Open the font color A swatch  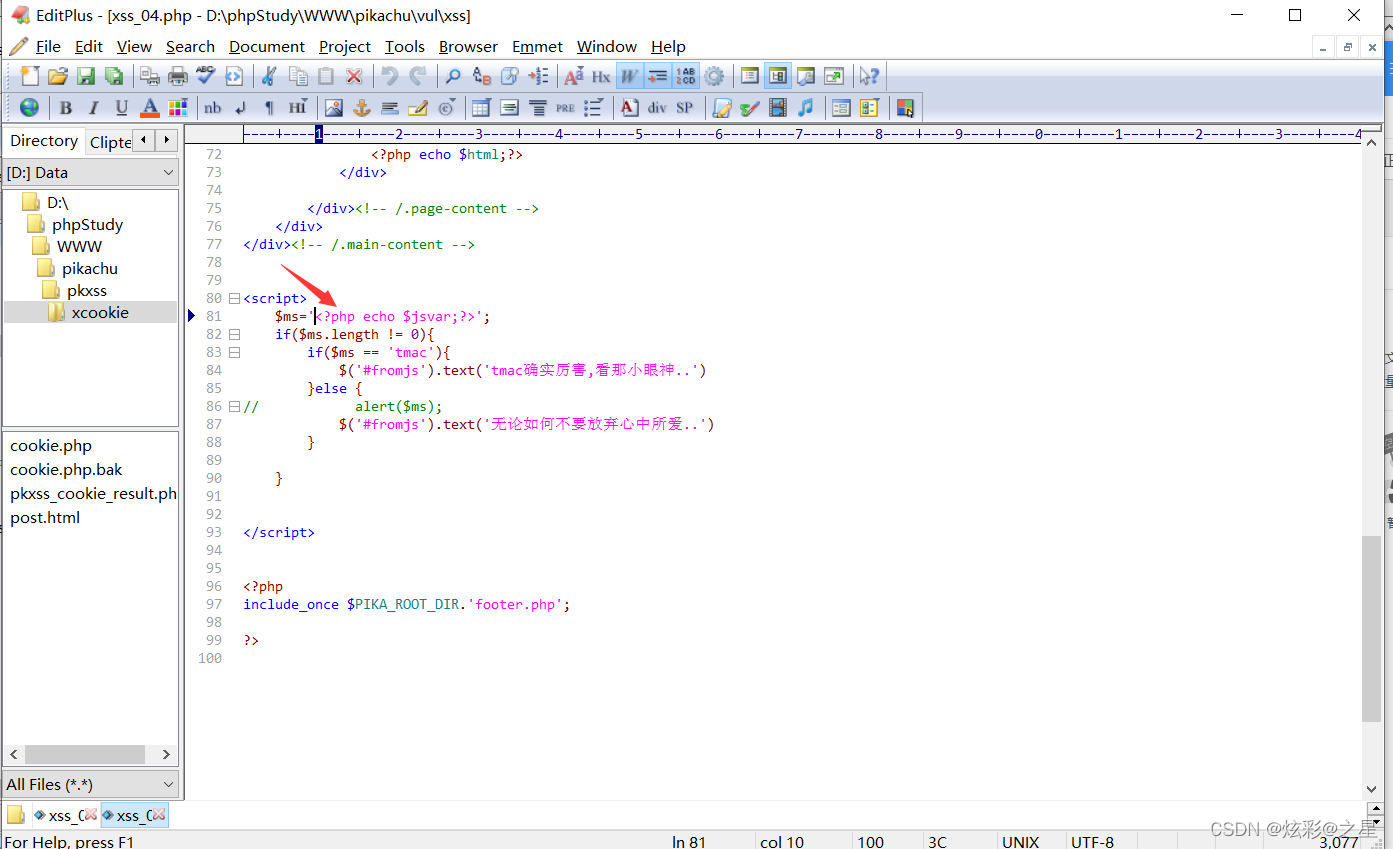click(x=150, y=108)
